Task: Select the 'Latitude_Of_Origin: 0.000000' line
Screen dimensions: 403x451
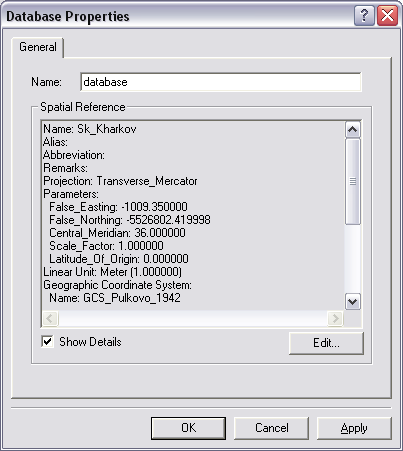Action: pyautogui.click(x=119, y=259)
